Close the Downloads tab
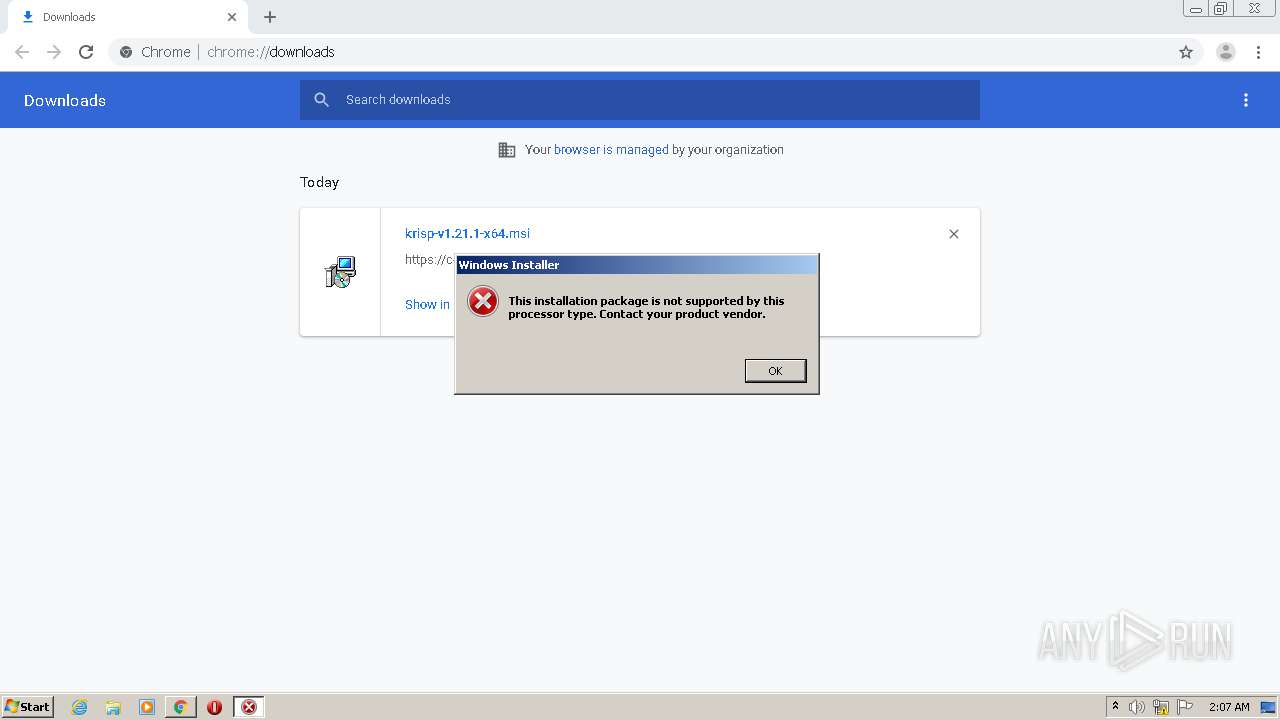Screen dimensions: 1280x720 click(232, 17)
